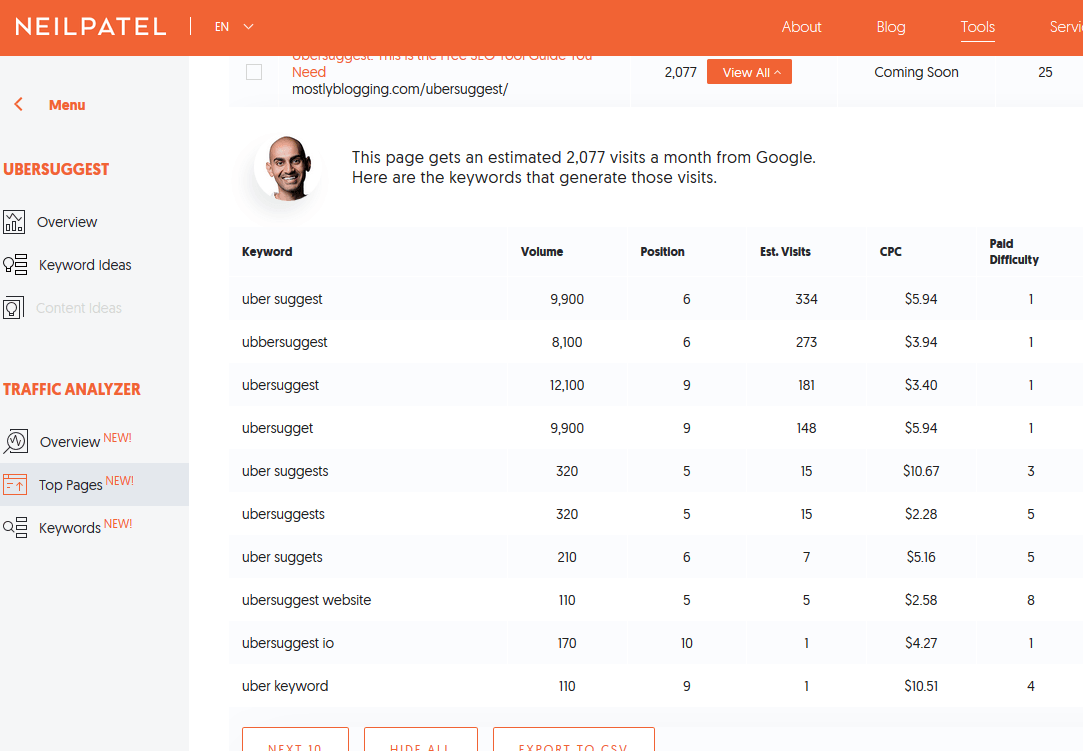
Task: Click CPC value $2.28
Action: pyautogui.click(x=921, y=514)
